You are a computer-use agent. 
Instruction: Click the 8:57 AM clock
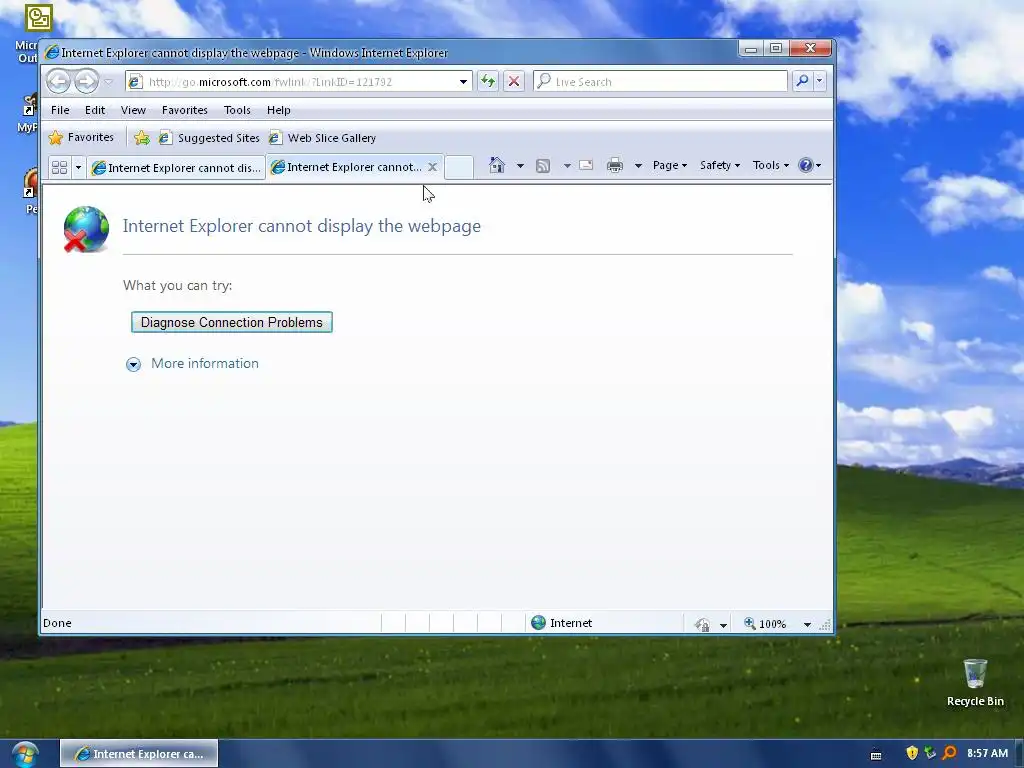pyautogui.click(x=987, y=753)
